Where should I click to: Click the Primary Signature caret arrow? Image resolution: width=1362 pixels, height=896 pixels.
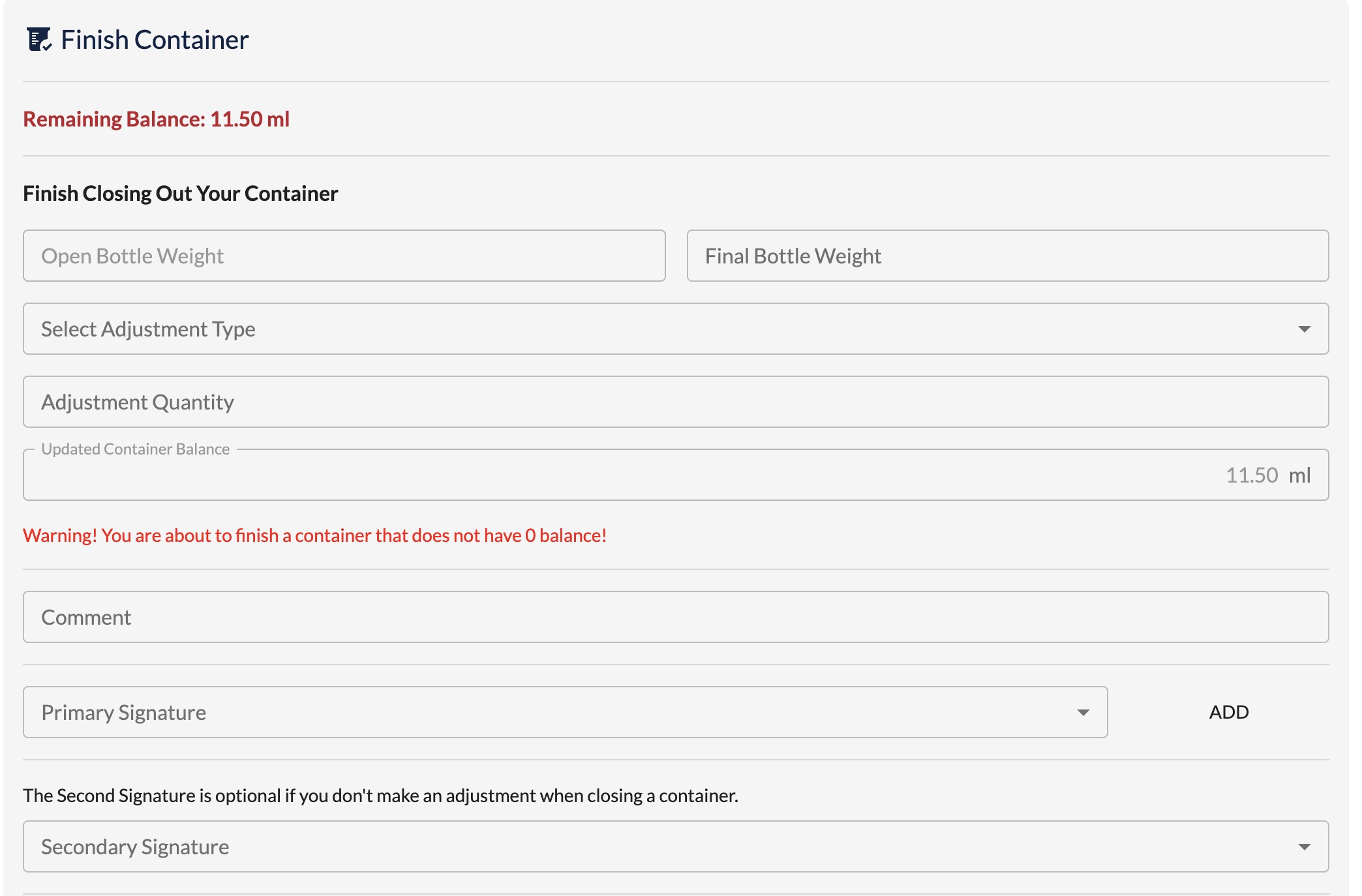(1083, 713)
